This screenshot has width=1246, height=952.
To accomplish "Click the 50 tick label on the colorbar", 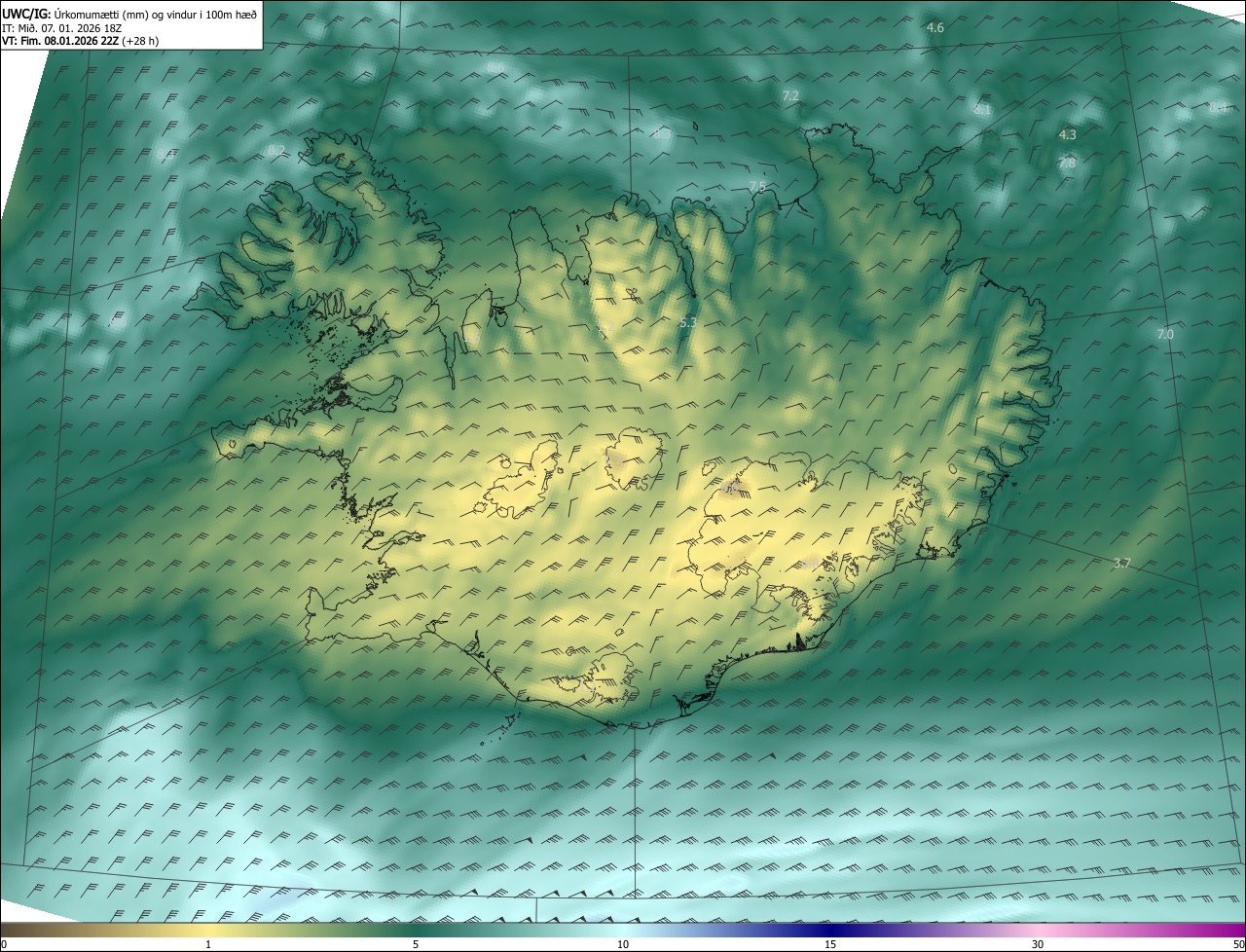I will pyautogui.click(x=1238, y=944).
